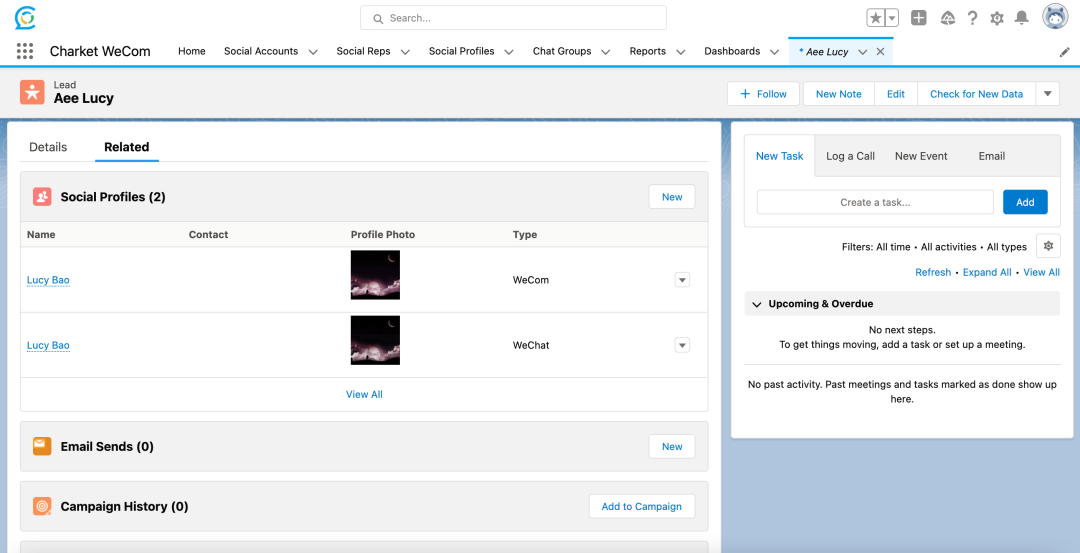Switch to the Details tab
This screenshot has width=1080, height=553.
click(x=48, y=147)
